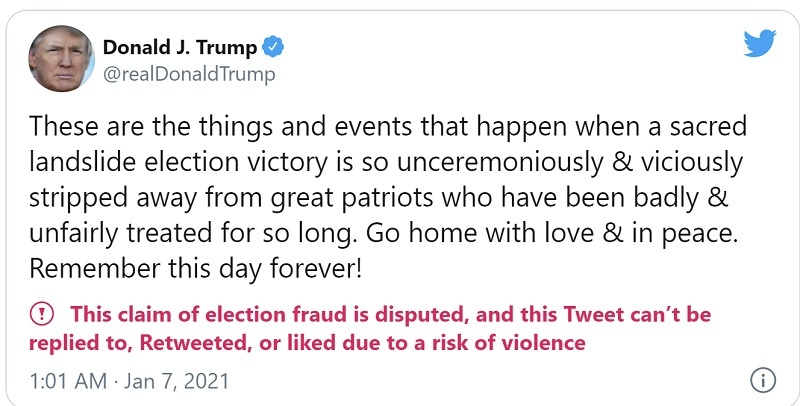Click the Twitter bird logo
The image size is (800, 406).
point(759,42)
